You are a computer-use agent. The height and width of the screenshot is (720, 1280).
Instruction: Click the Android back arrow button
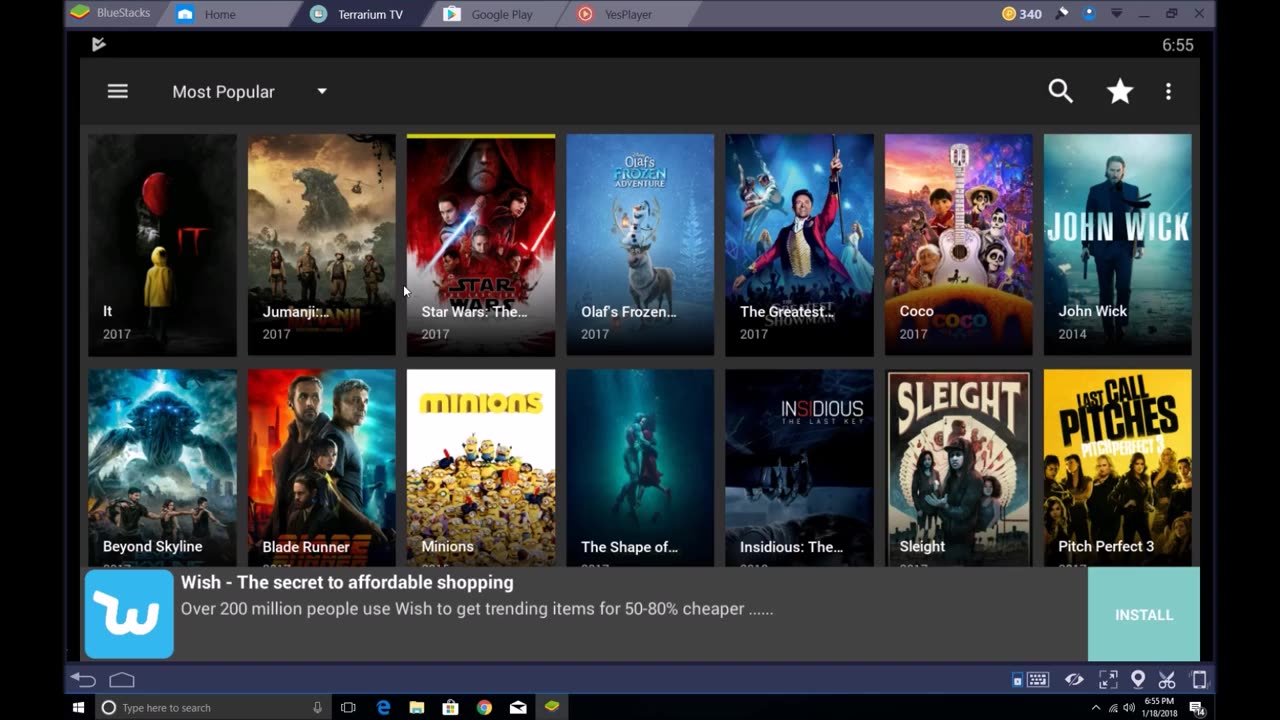(83, 680)
